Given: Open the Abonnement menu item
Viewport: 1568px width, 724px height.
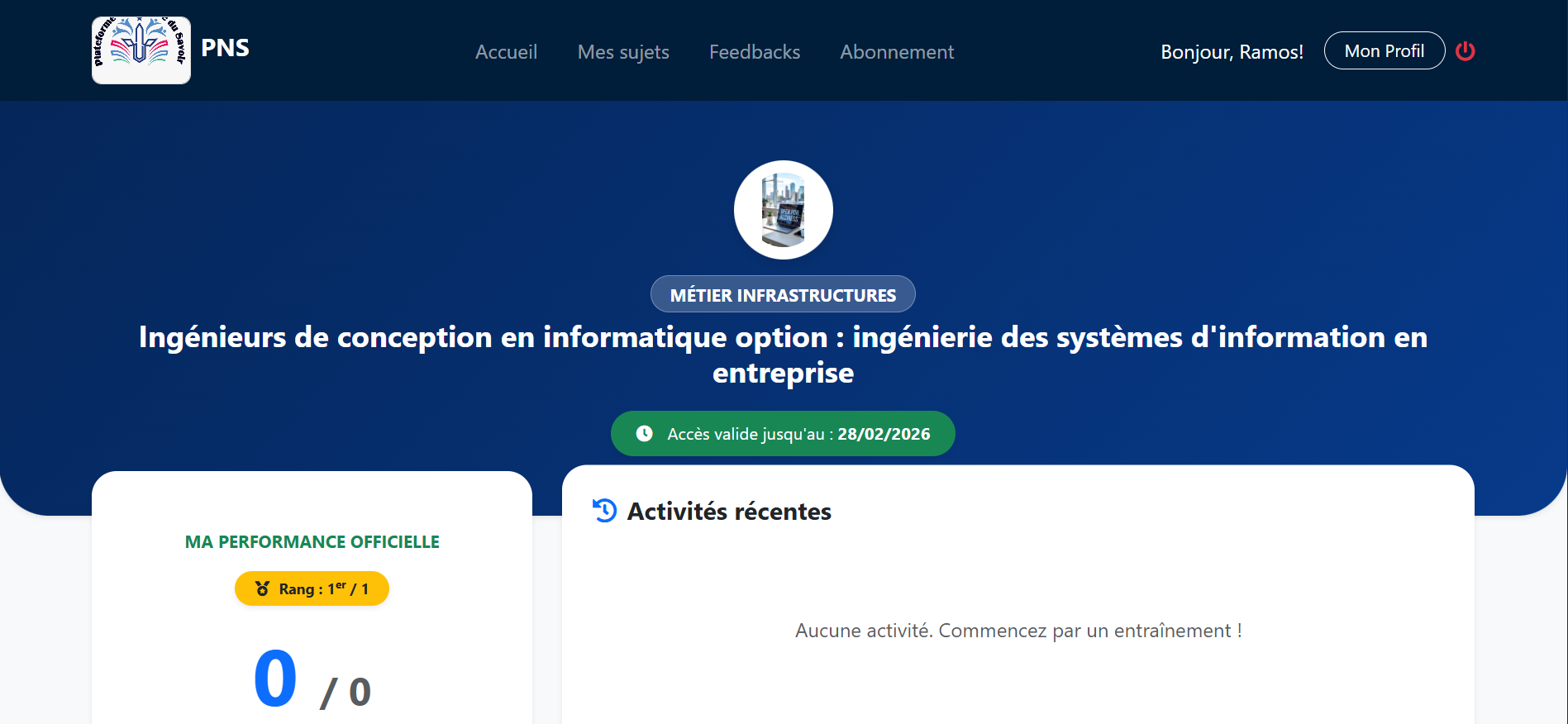Looking at the screenshot, I should click(897, 52).
